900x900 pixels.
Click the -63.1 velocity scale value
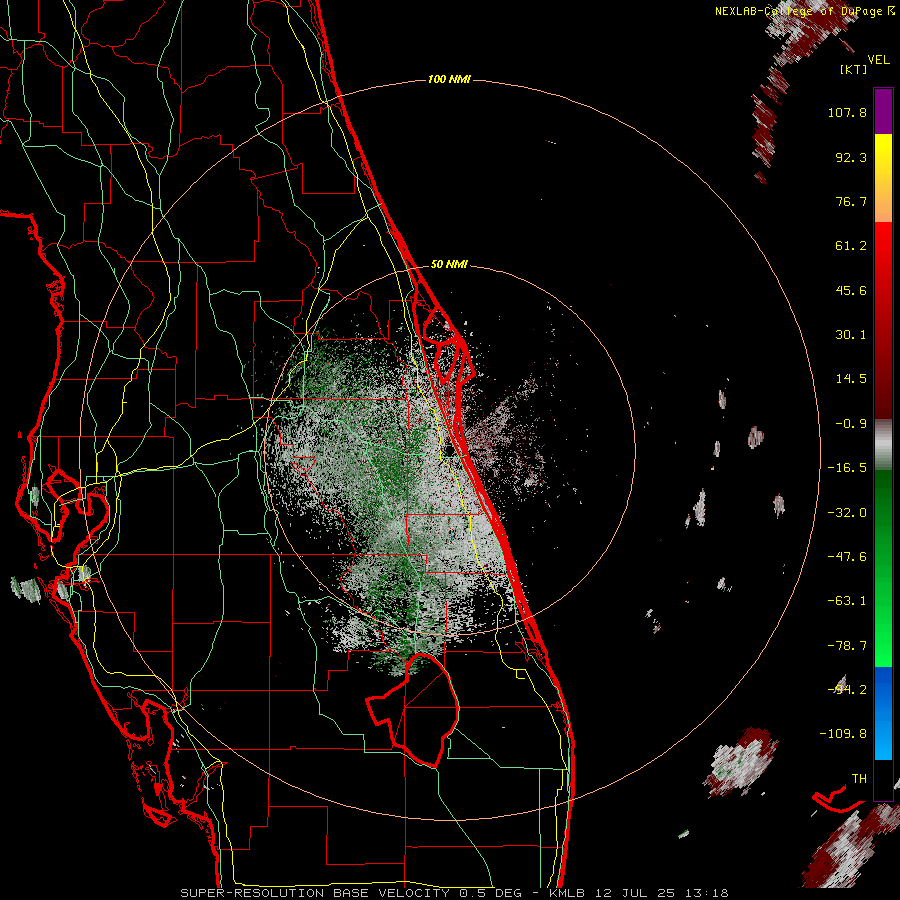847,601
